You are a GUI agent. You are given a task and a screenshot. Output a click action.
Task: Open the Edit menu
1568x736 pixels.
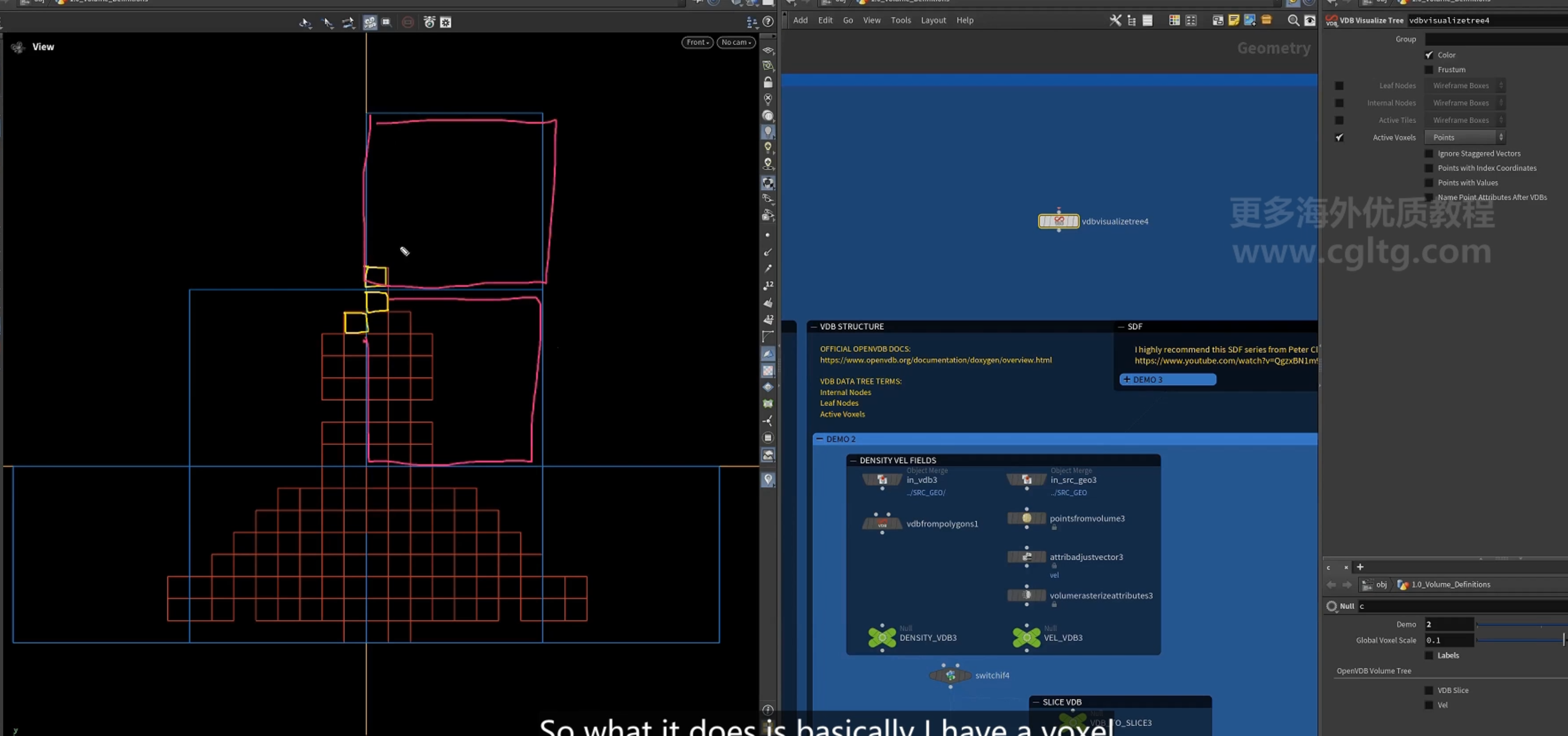825,20
